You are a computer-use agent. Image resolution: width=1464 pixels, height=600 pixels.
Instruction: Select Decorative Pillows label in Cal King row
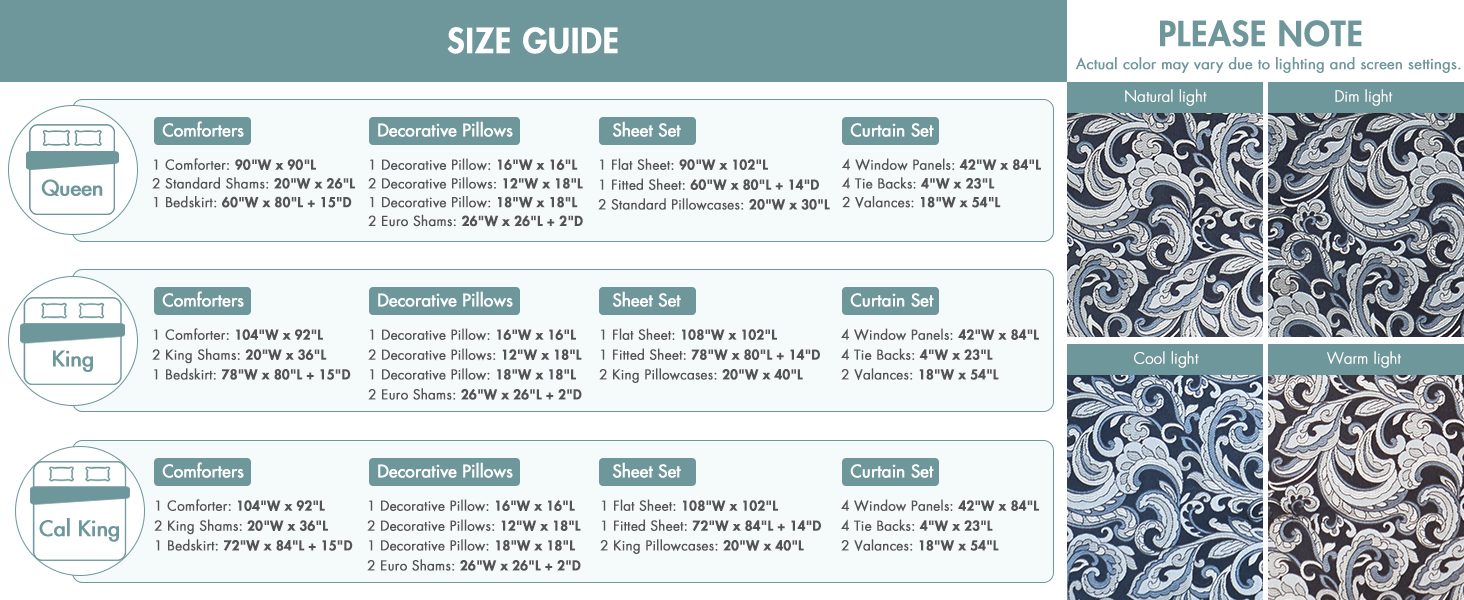coord(445,472)
